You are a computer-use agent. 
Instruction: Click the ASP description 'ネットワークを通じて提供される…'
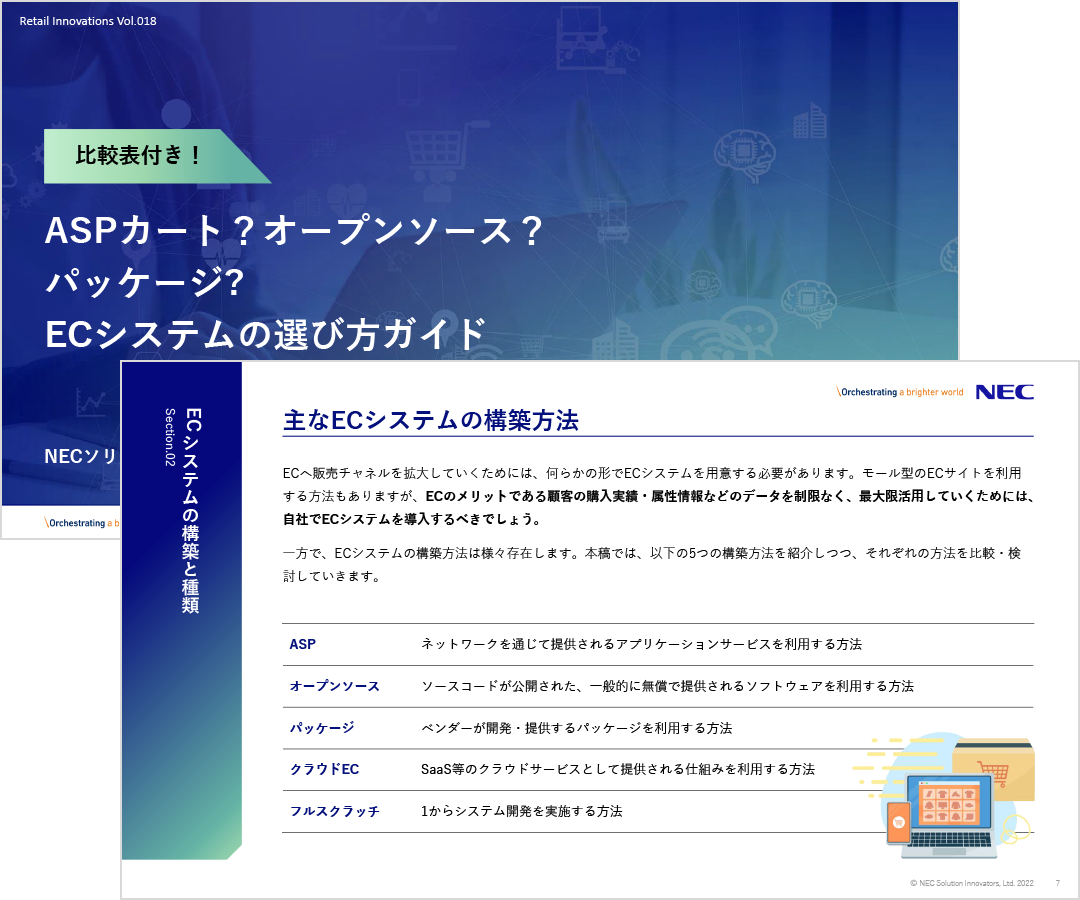click(641, 645)
